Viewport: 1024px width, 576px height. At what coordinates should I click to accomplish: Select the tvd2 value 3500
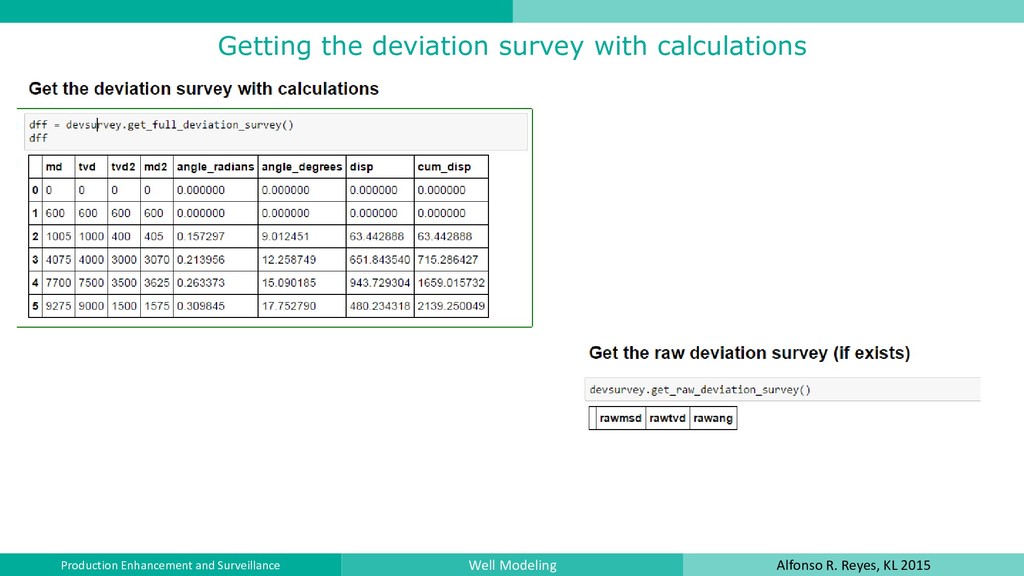[x=123, y=283]
